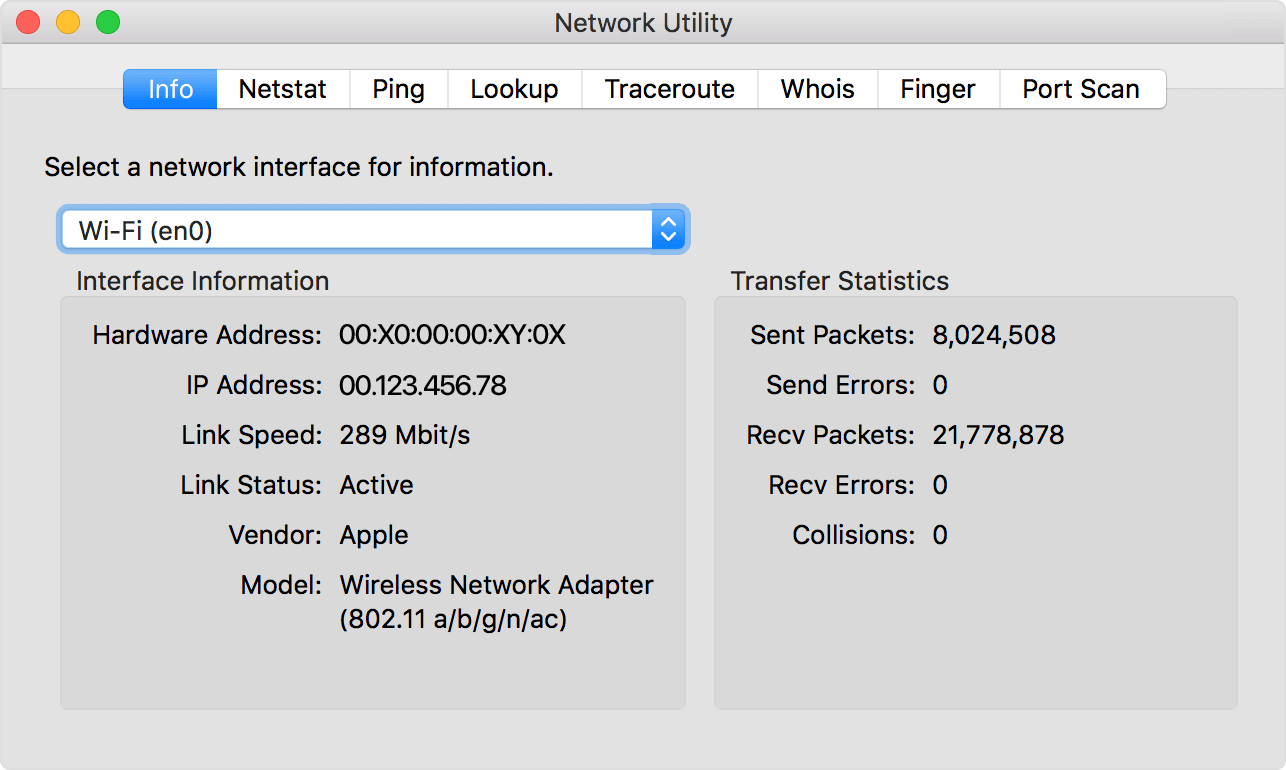
Task: Select the Hardware Address value text
Action: [453, 335]
